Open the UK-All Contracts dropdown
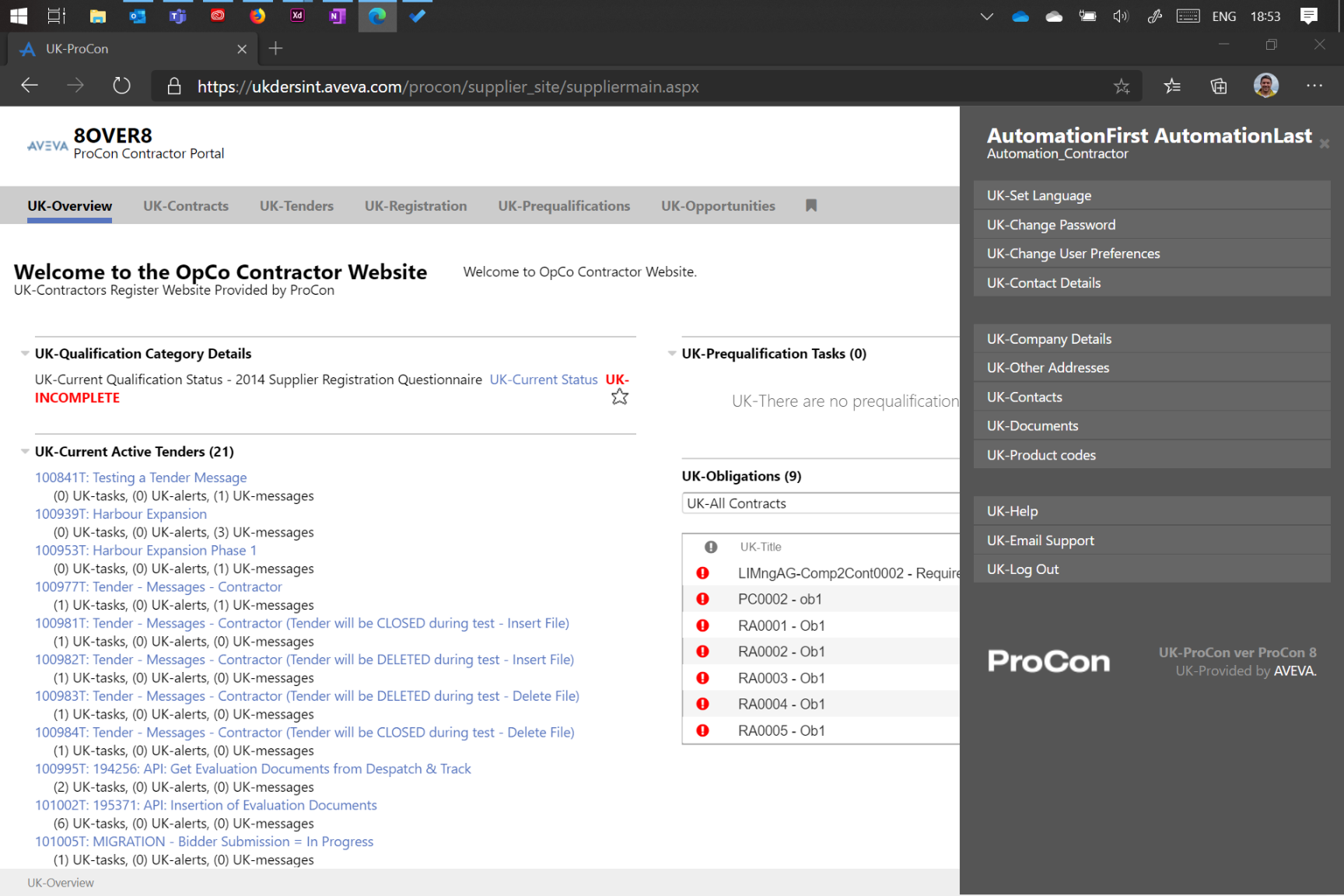The image size is (1344, 896). pos(821,503)
